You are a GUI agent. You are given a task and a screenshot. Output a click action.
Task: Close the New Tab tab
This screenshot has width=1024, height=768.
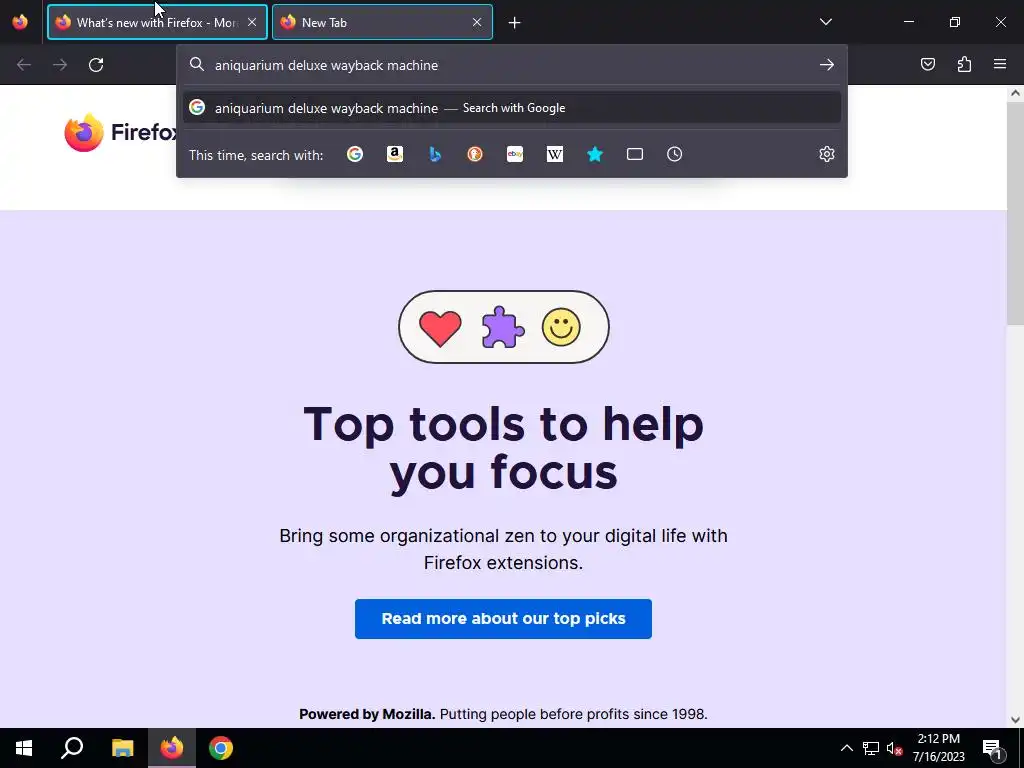(477, 22)
